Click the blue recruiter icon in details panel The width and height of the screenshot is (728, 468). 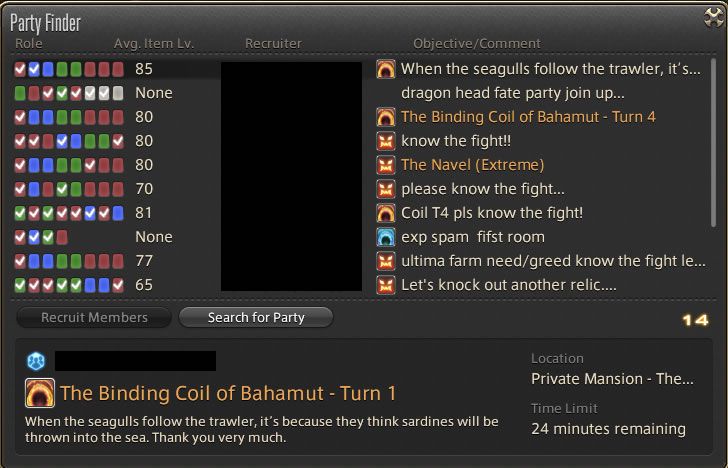[35, 361]
